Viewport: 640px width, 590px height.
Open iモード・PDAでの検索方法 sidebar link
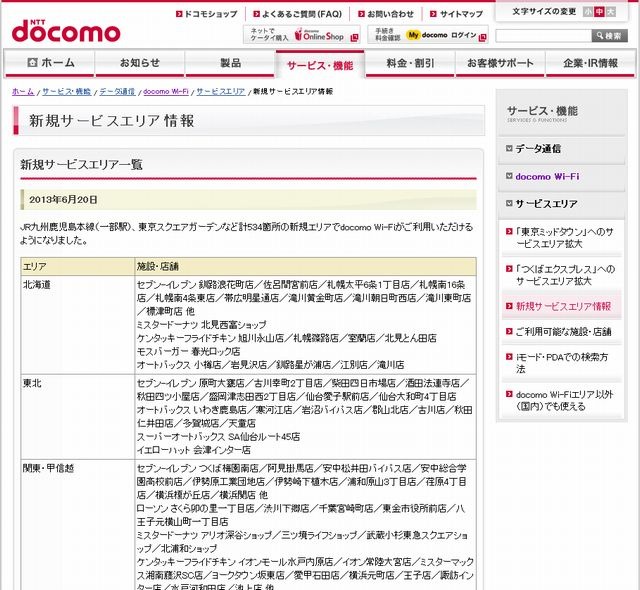pyautogui.click(x=562, y=363)
